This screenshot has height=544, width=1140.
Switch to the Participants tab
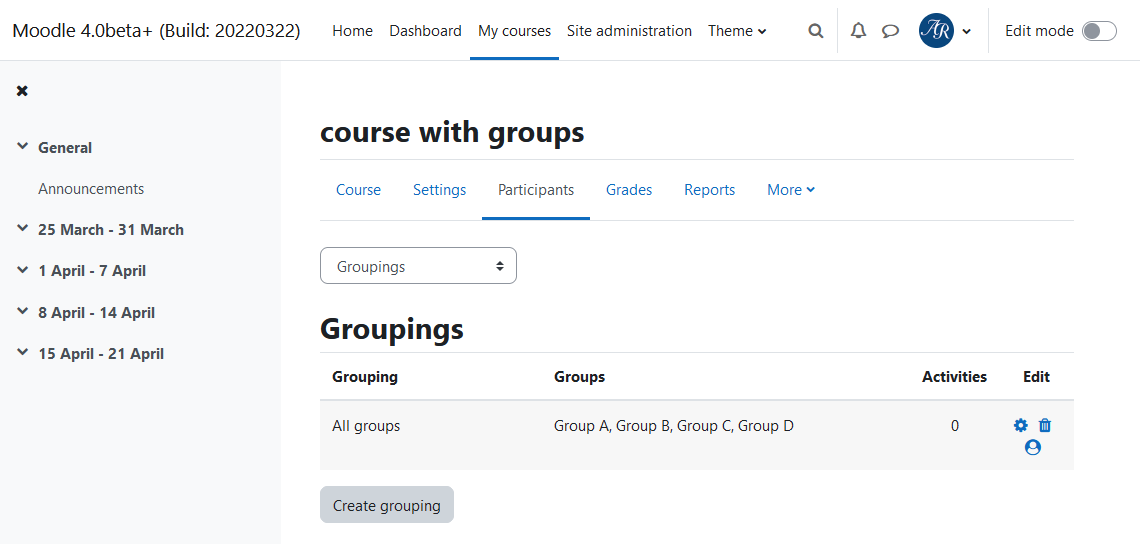click(536, 190)
